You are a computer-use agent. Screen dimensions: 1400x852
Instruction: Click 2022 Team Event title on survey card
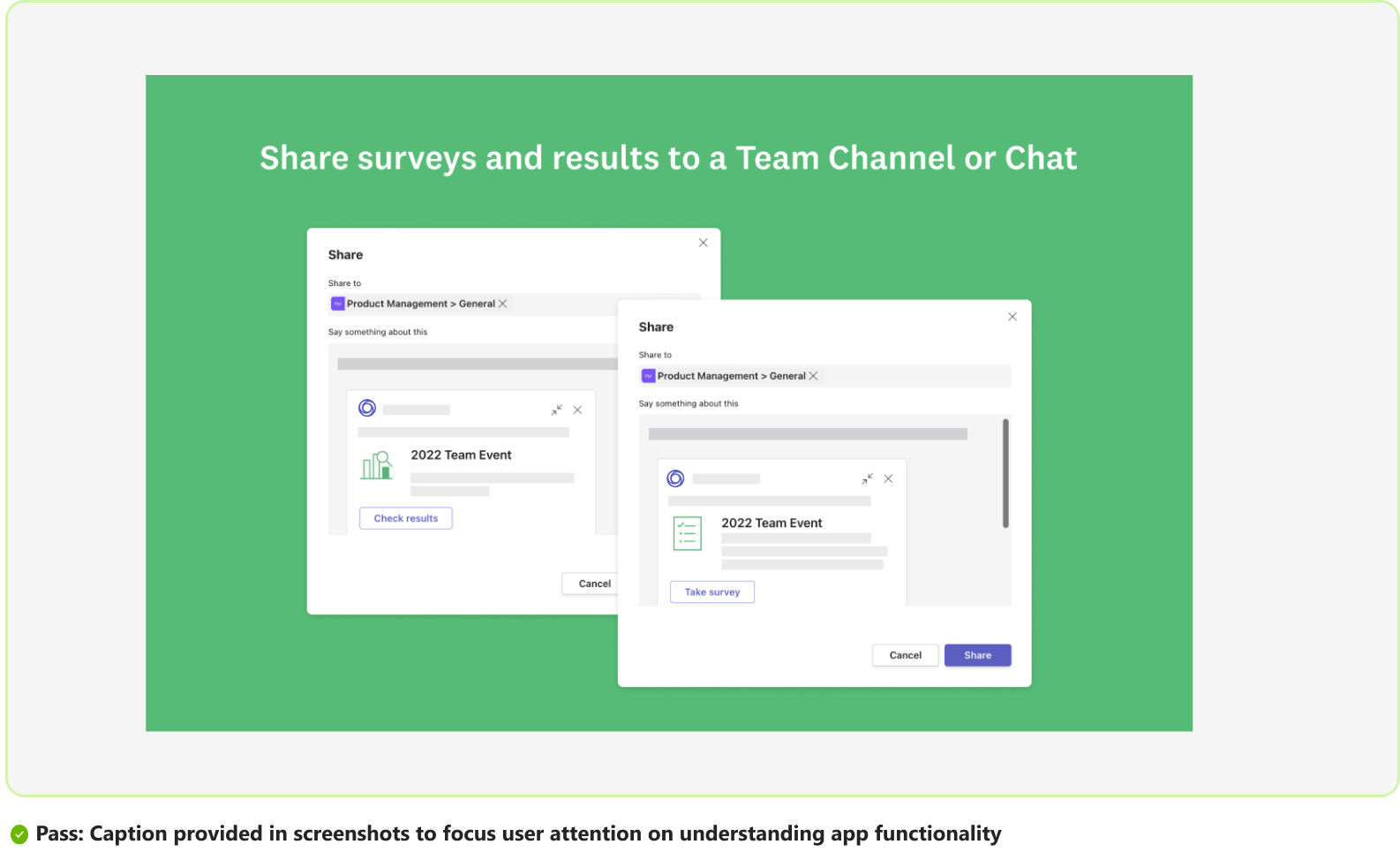772,523
